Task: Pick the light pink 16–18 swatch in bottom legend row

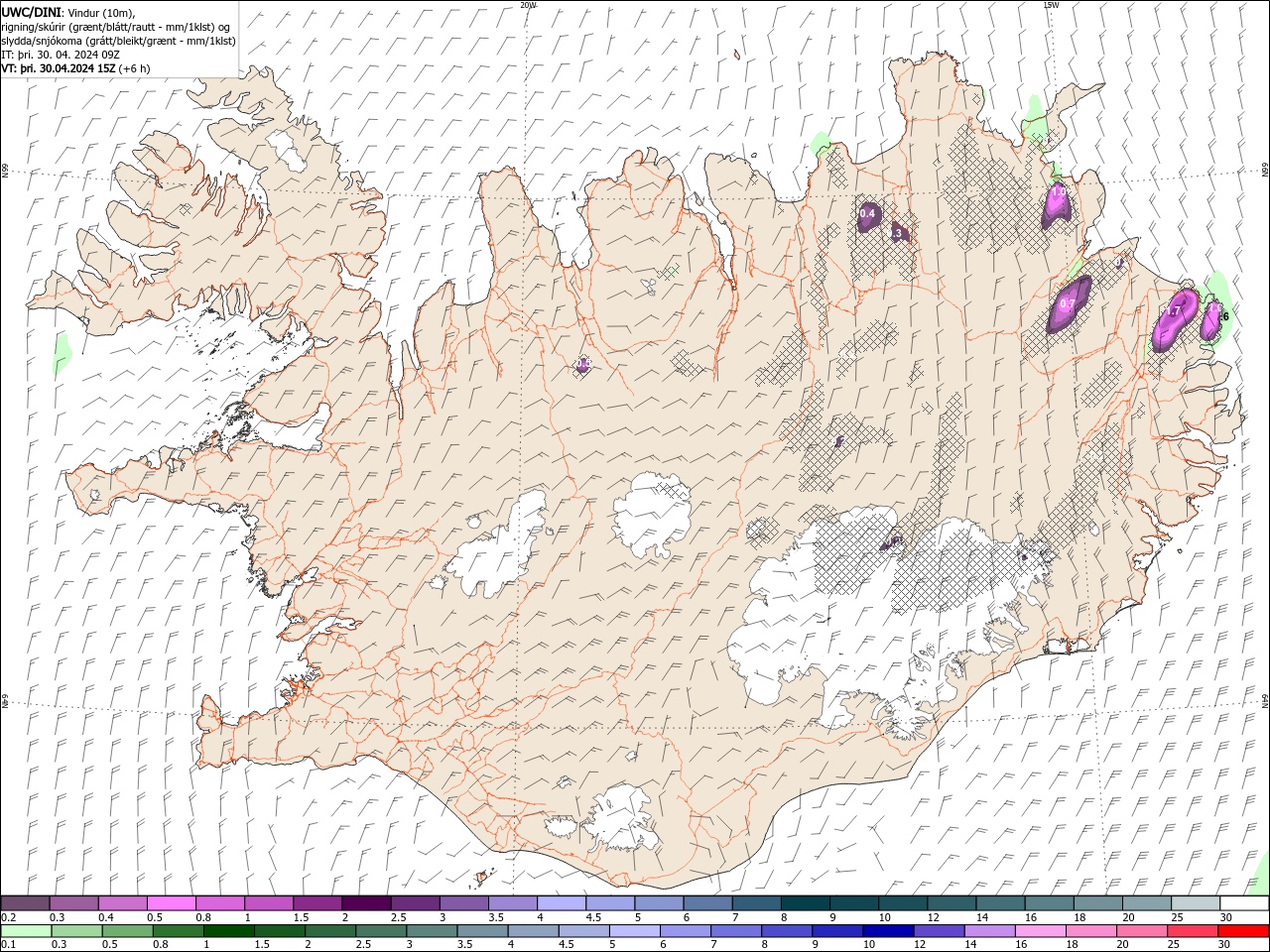Action: point(1039,931)
